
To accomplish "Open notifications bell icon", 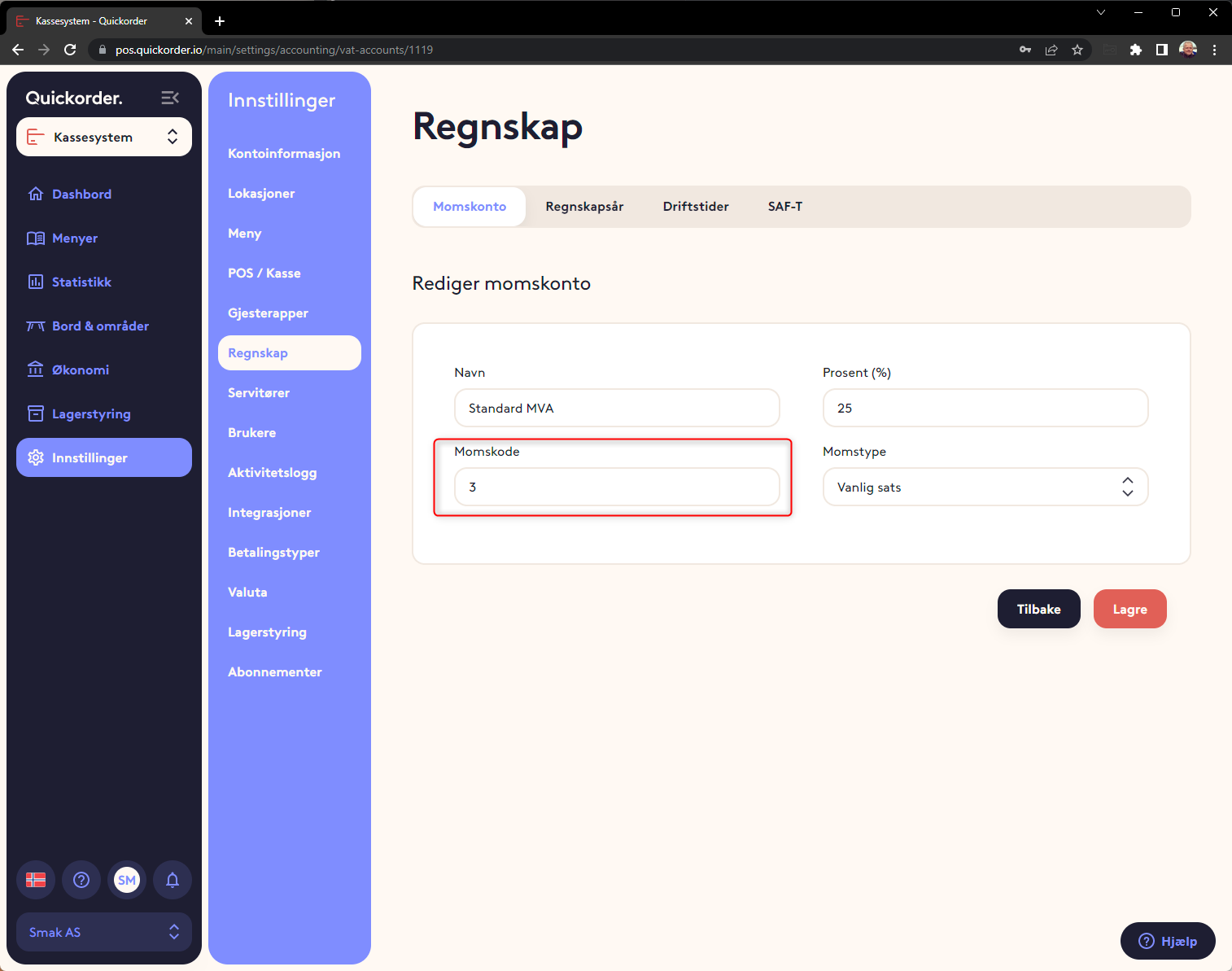I will click(x=173, y=880).
